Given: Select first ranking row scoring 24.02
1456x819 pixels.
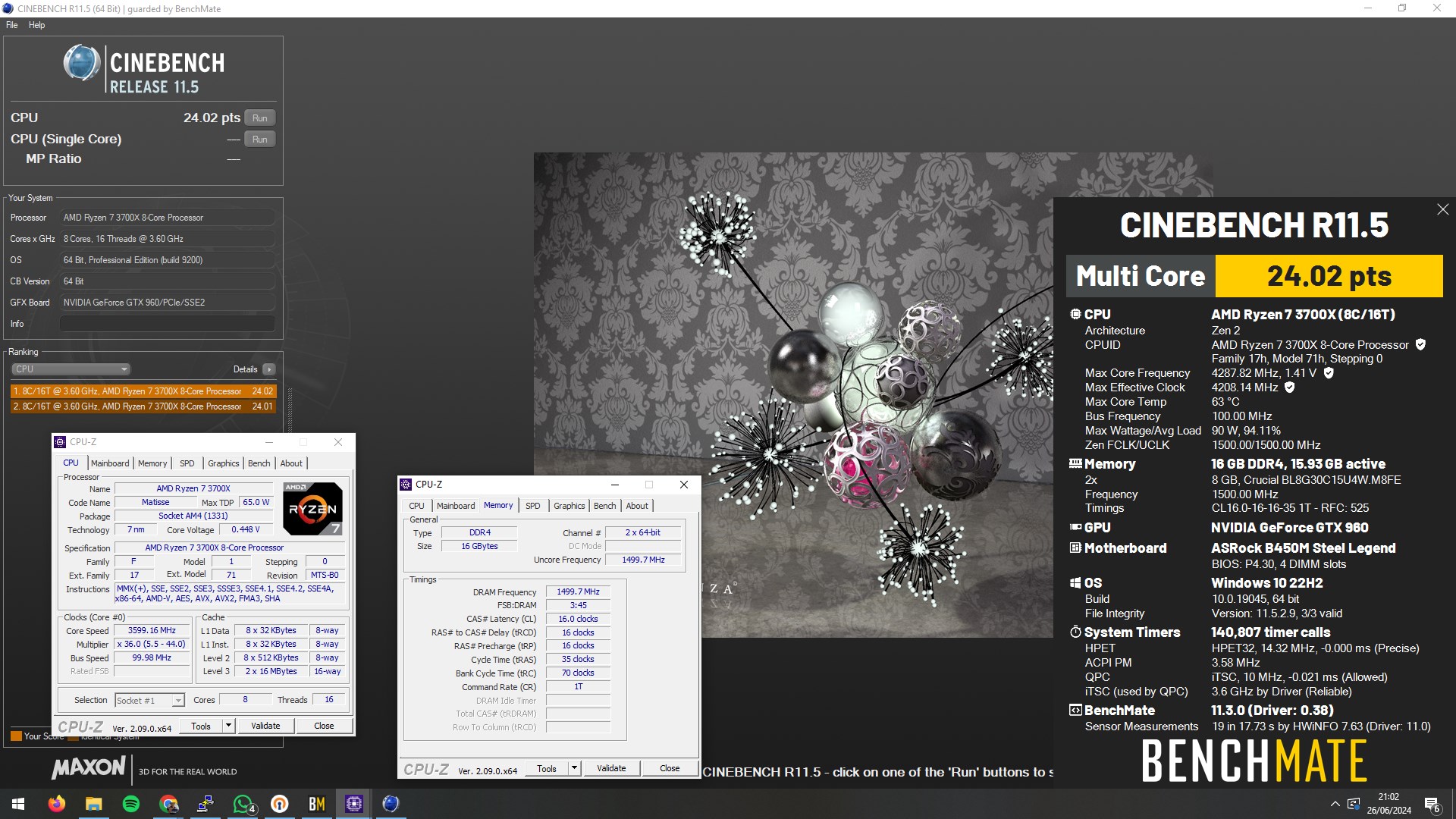Looking at the screenshot, I should pos(143,391).
